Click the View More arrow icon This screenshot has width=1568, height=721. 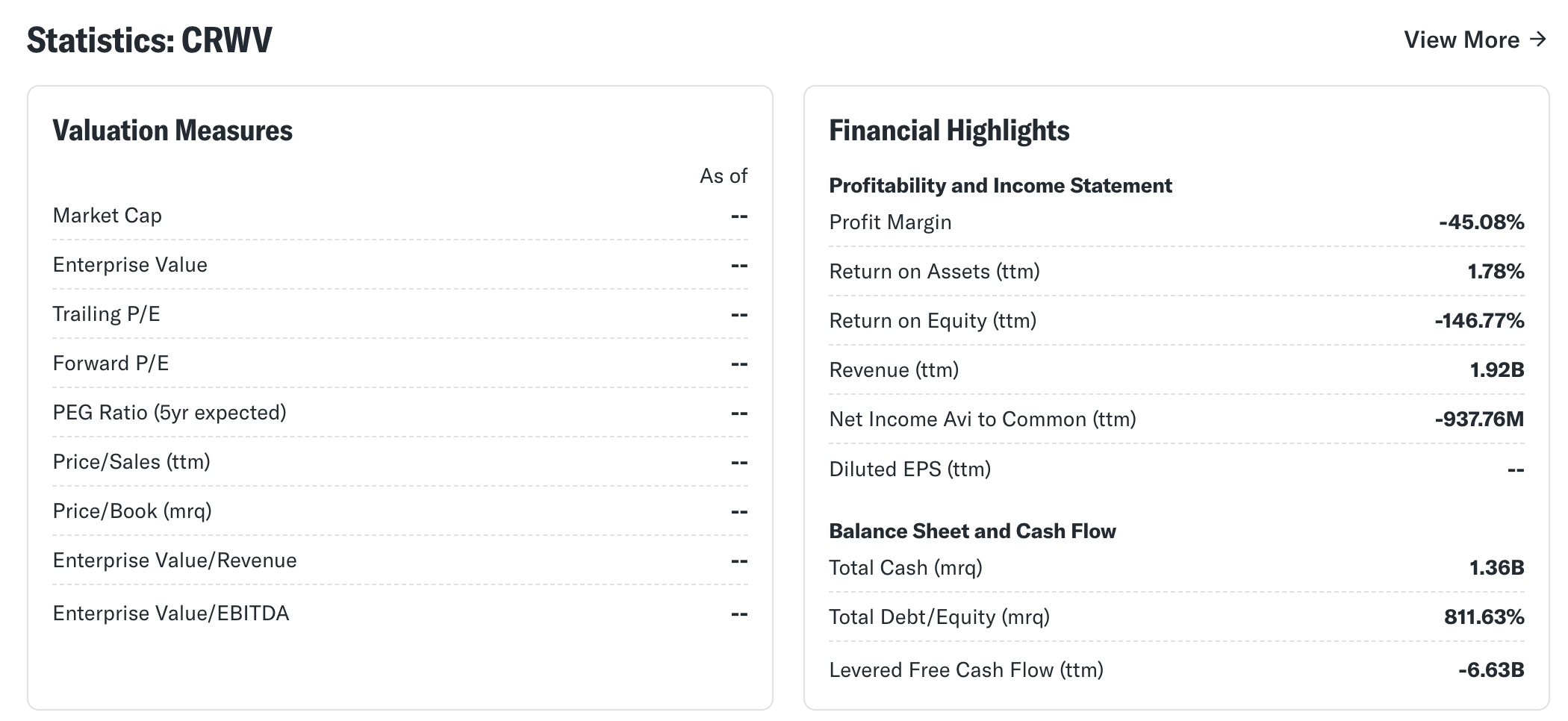pyautogui.click(x=1537, y=39)
